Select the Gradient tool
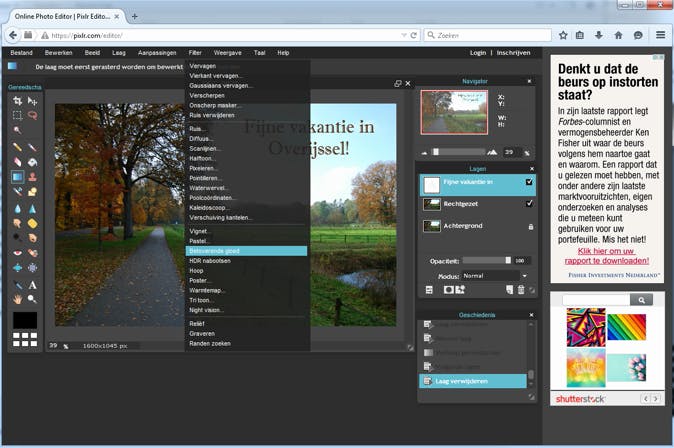The width and height of the screenshot is (674, 448). pos(17,177)
